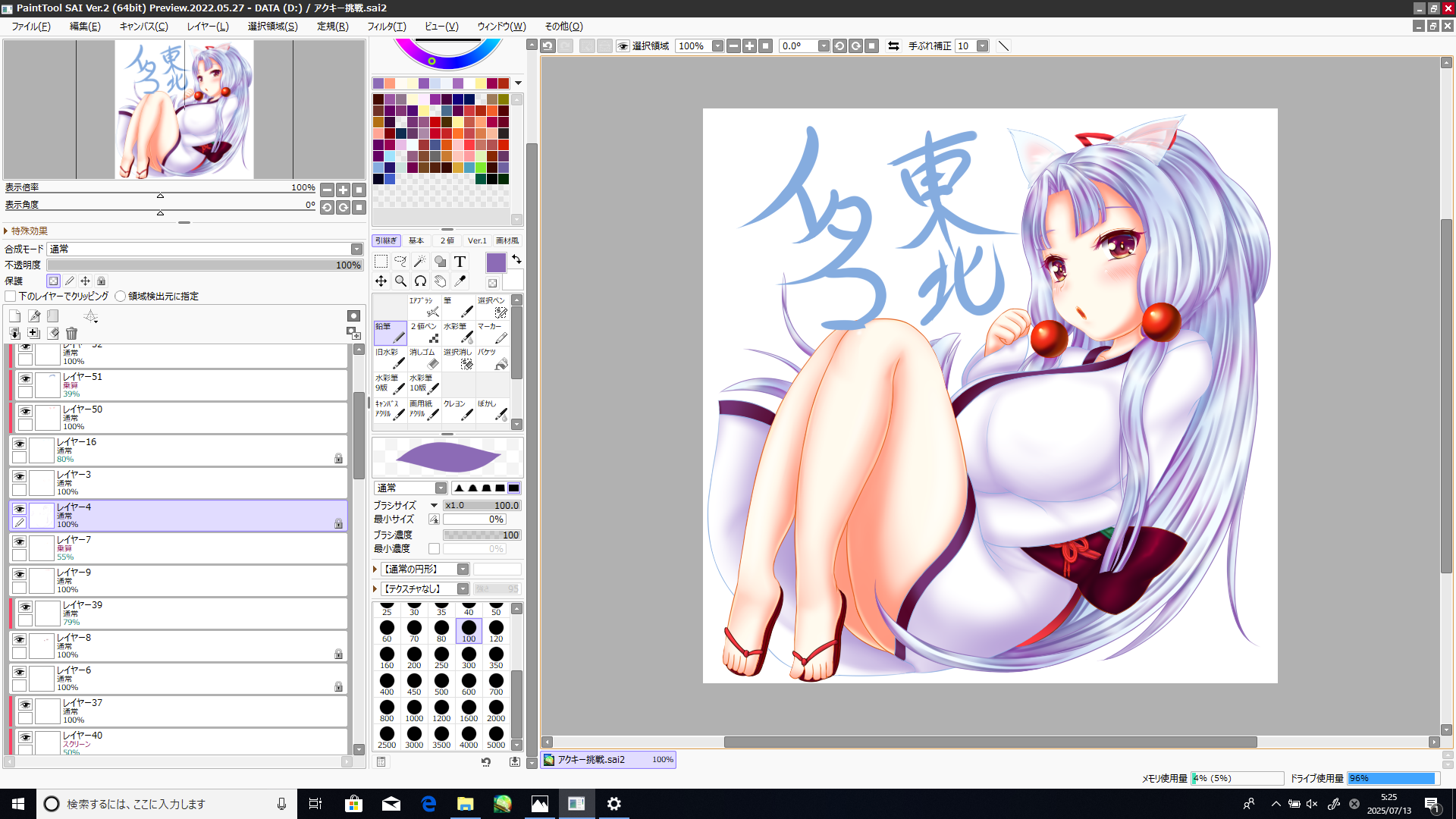Select brush size preset 60
The height and width of the screenshot is (819, 1456).
(387, 631)
